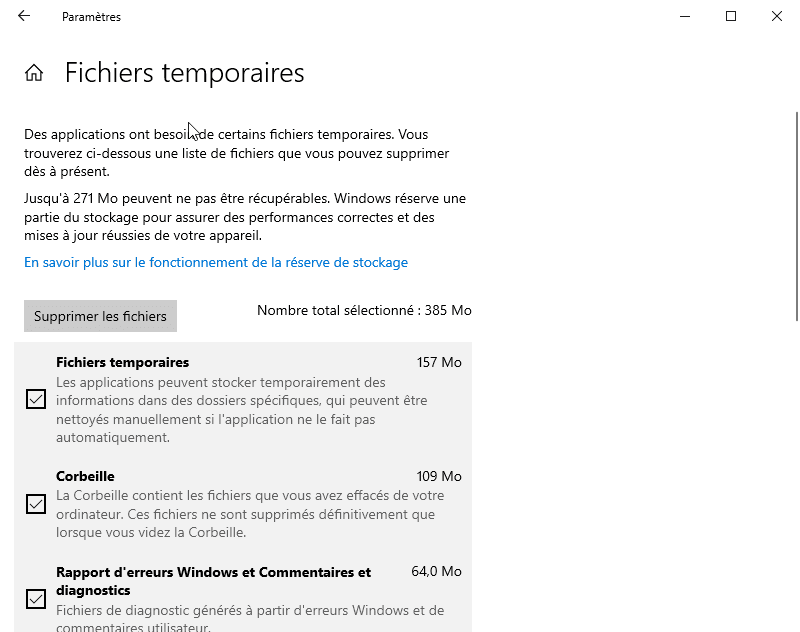This screenshot has height=632, width=800.
Task: Uncheck the Fichiers temporaires checkbox
Action: point(36,399)
